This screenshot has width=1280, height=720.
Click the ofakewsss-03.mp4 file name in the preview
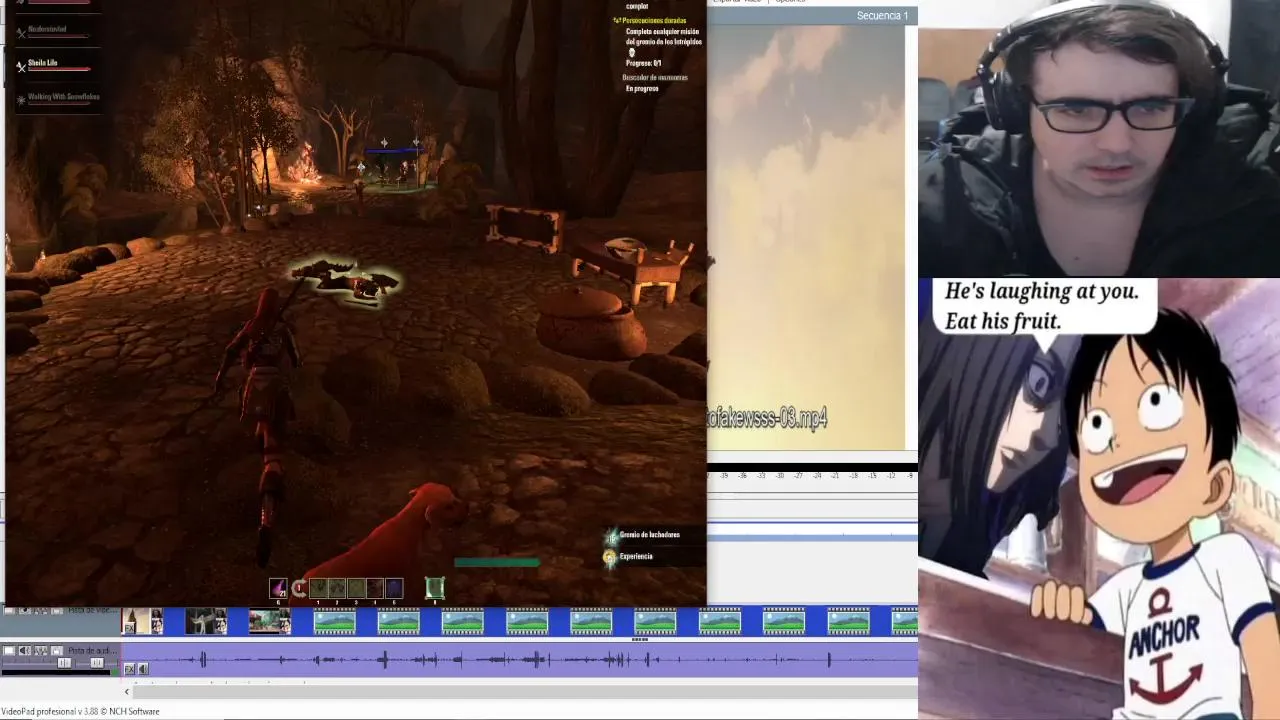pos(767,418)
